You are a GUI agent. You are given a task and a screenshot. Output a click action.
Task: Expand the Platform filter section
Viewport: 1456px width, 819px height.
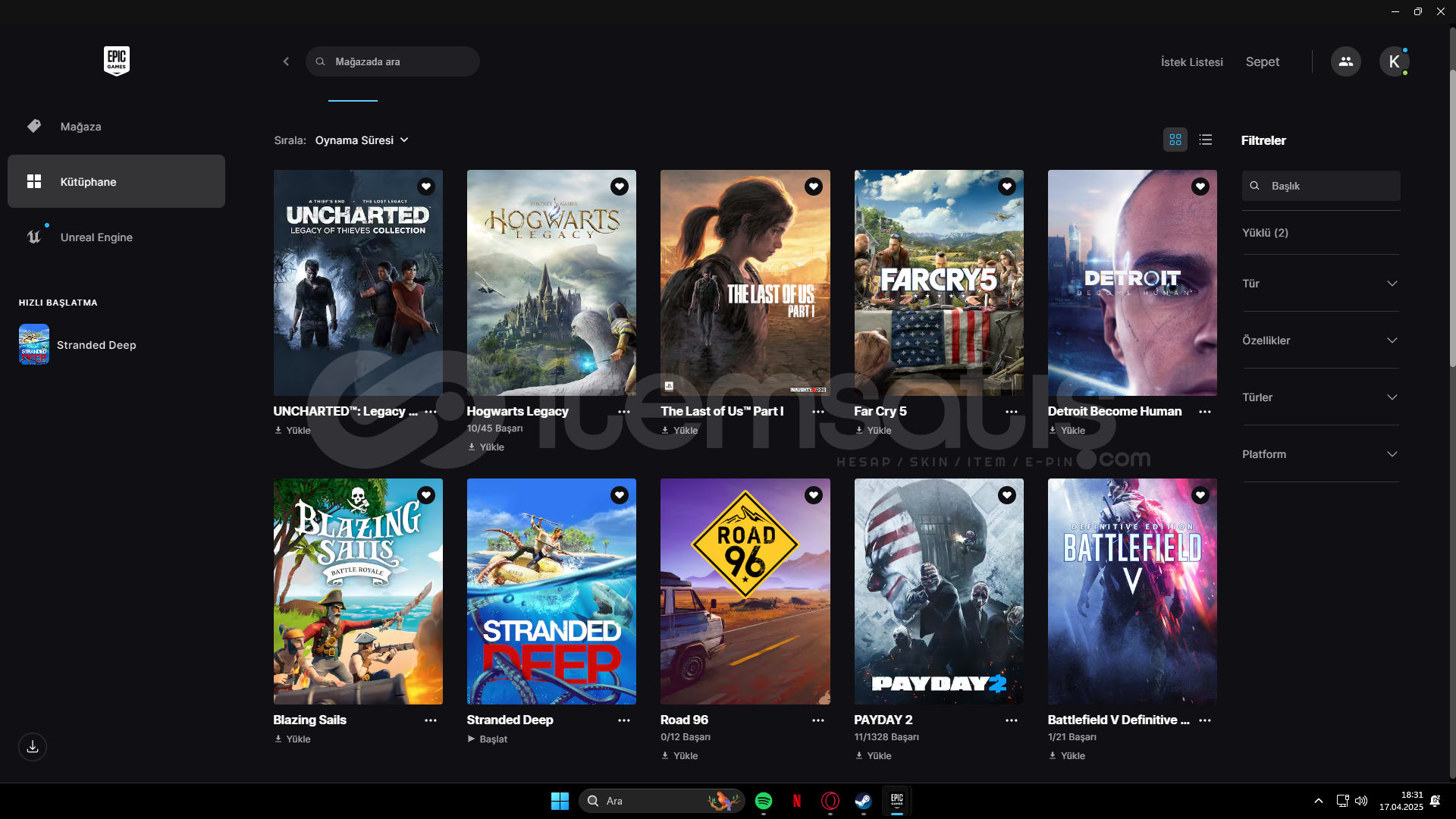(x=1320, y=454)
